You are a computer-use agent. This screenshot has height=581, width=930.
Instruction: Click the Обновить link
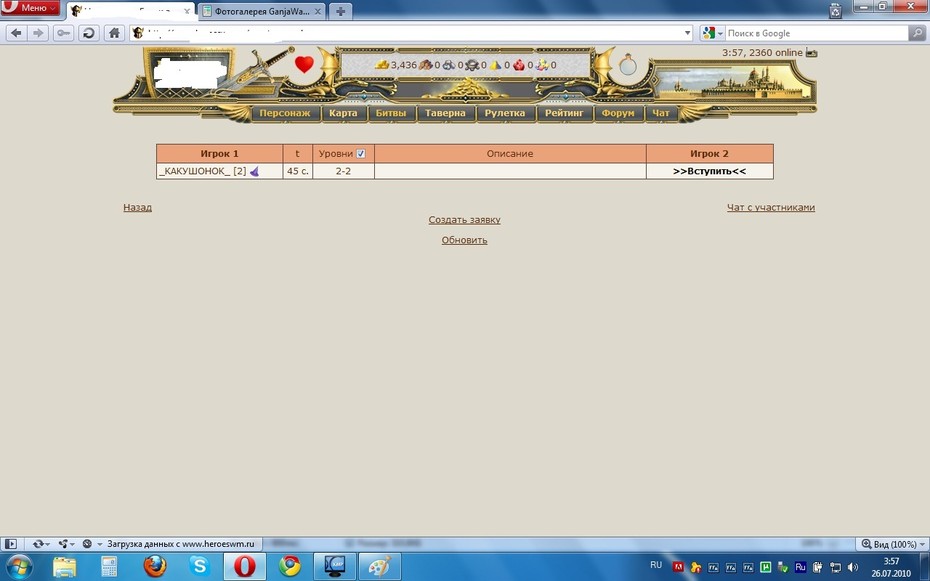coord(464,240)
